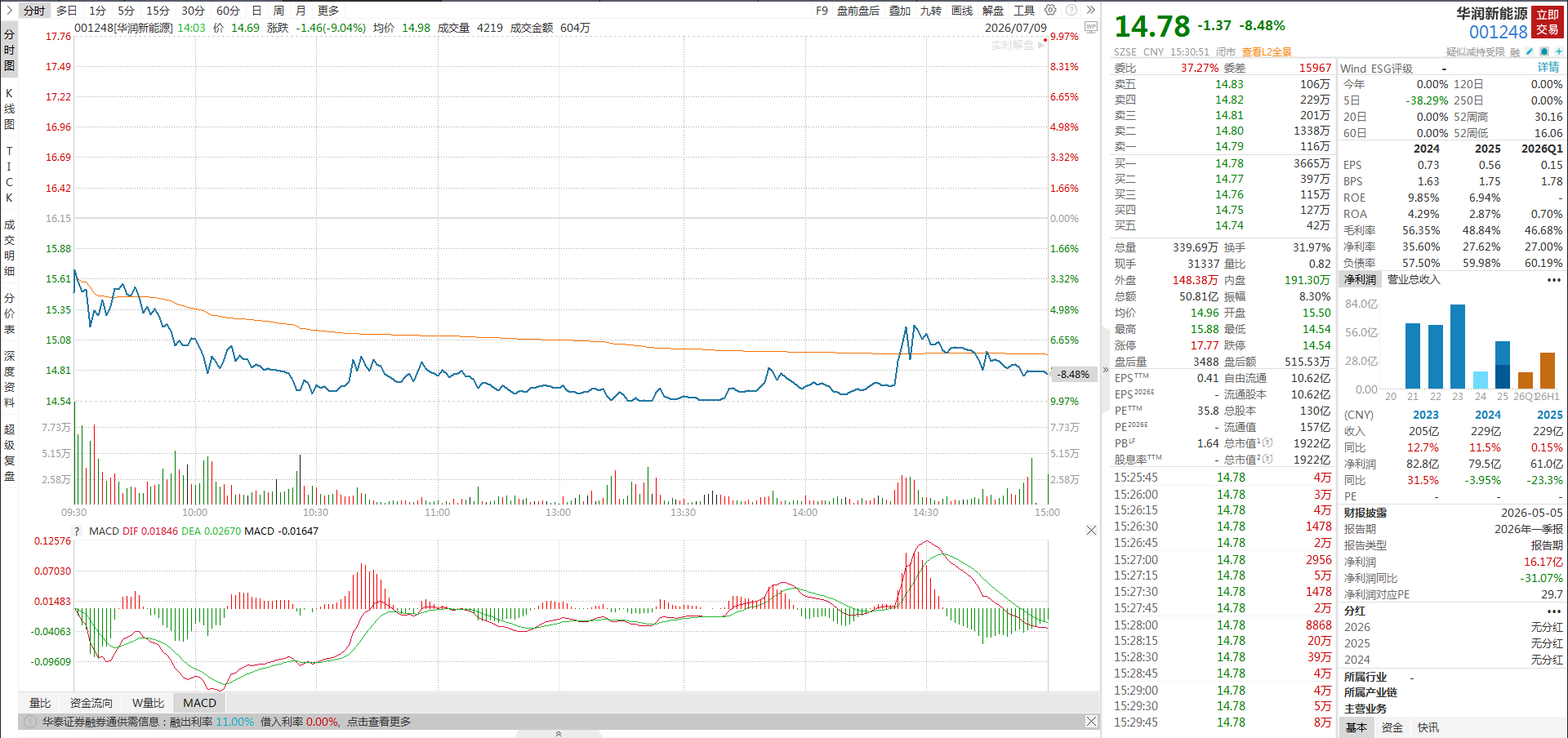The width and height of the screenshot is (1568, 738).
Task: Dismiss the margin info notice bar
Action: [x=1091, y=722]
